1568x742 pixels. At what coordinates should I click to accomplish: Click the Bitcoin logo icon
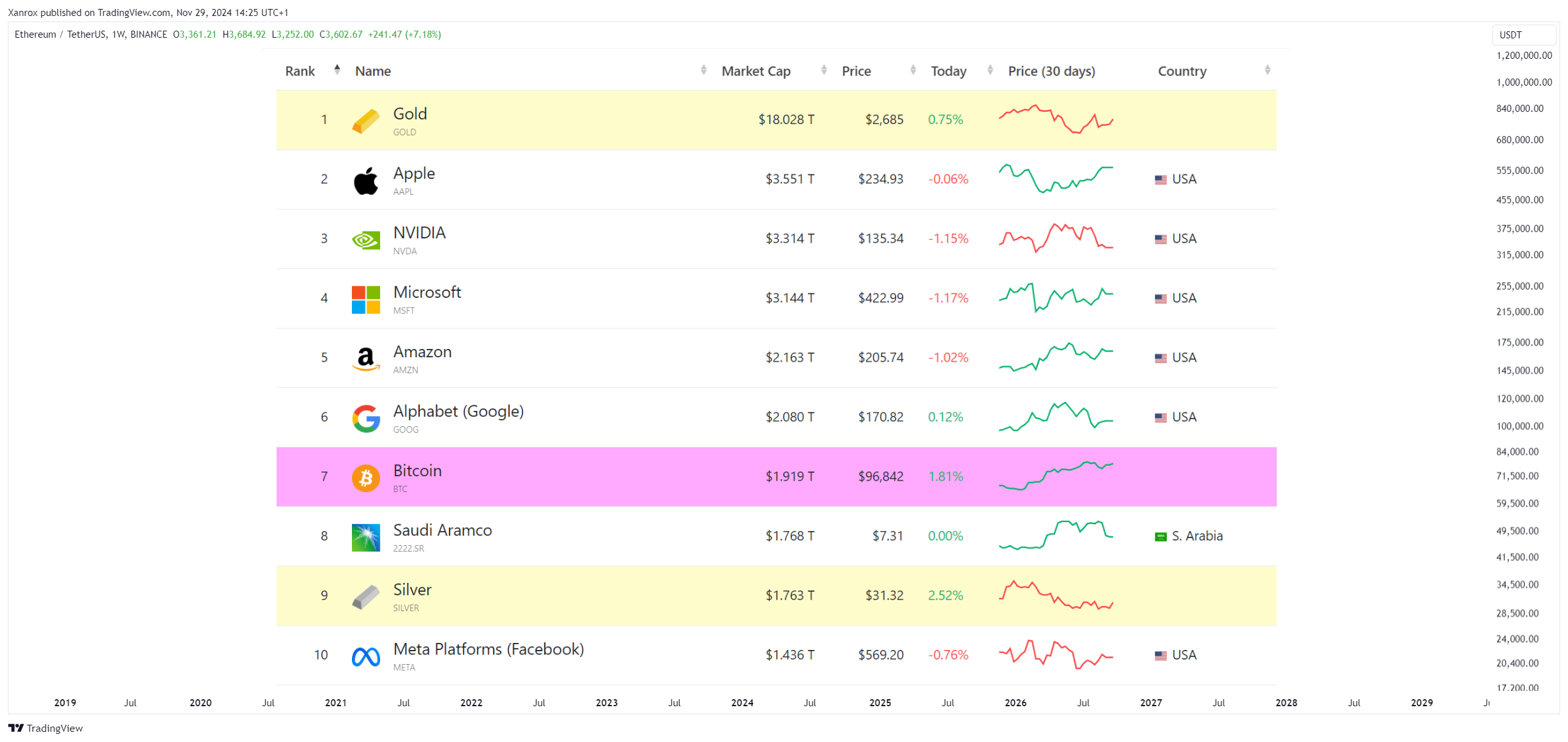(x=366, y=478)
